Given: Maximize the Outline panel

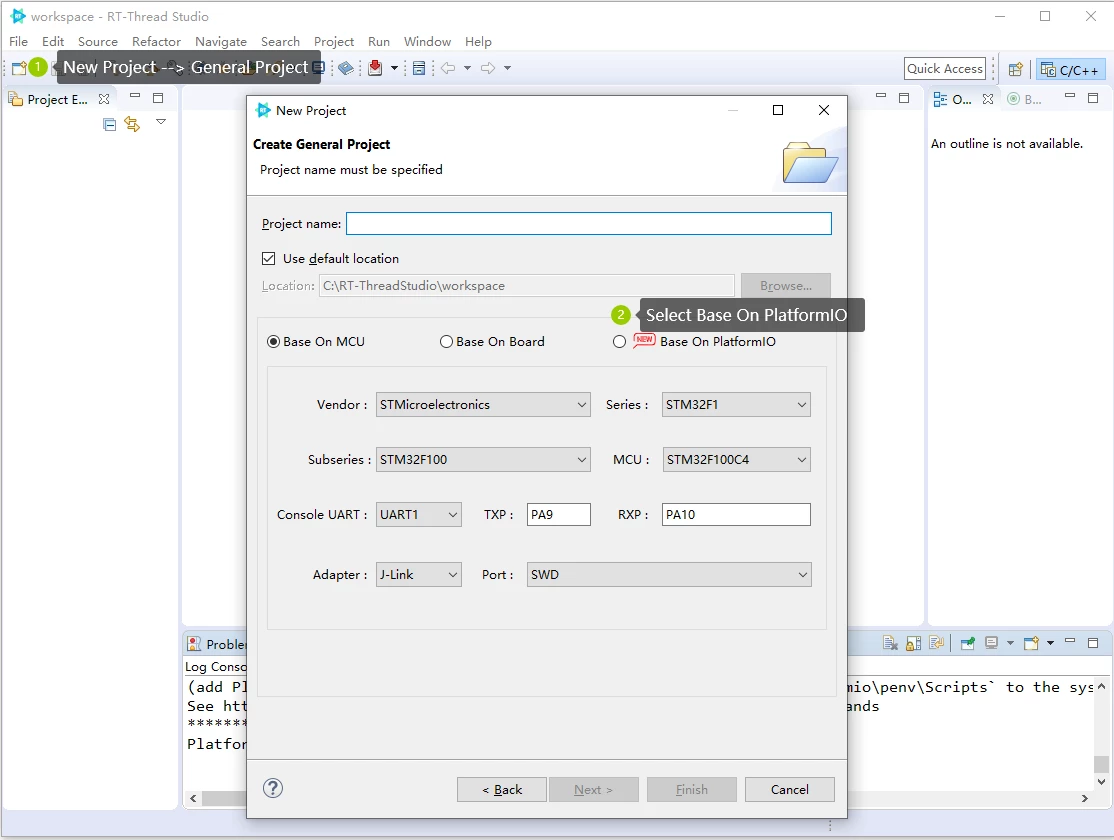Looking at the screenshot, I should (x=1093, y=98).
